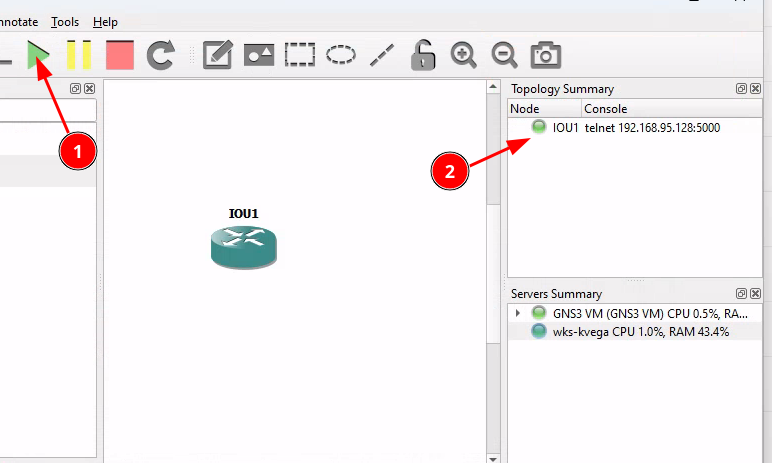Viewport: 772px width, 463px height.
Task: Select the Add a note tool
Action: (x=218, y=54)
